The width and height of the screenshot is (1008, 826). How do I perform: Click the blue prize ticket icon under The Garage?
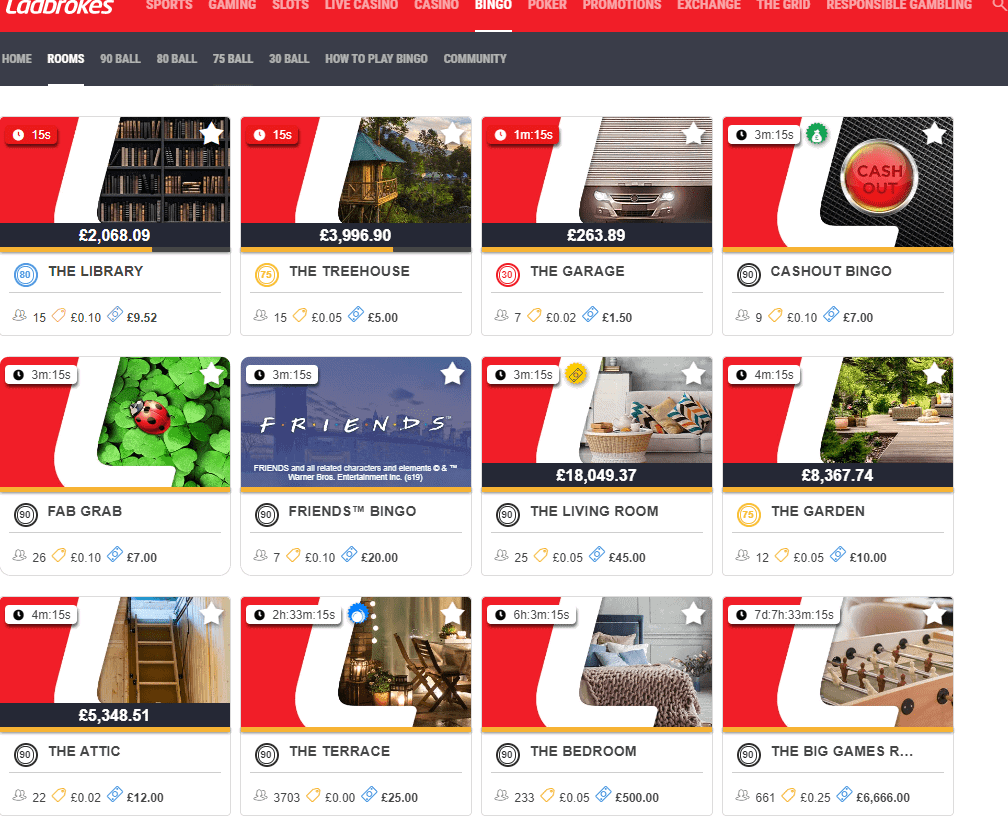[x=590, y=314]
